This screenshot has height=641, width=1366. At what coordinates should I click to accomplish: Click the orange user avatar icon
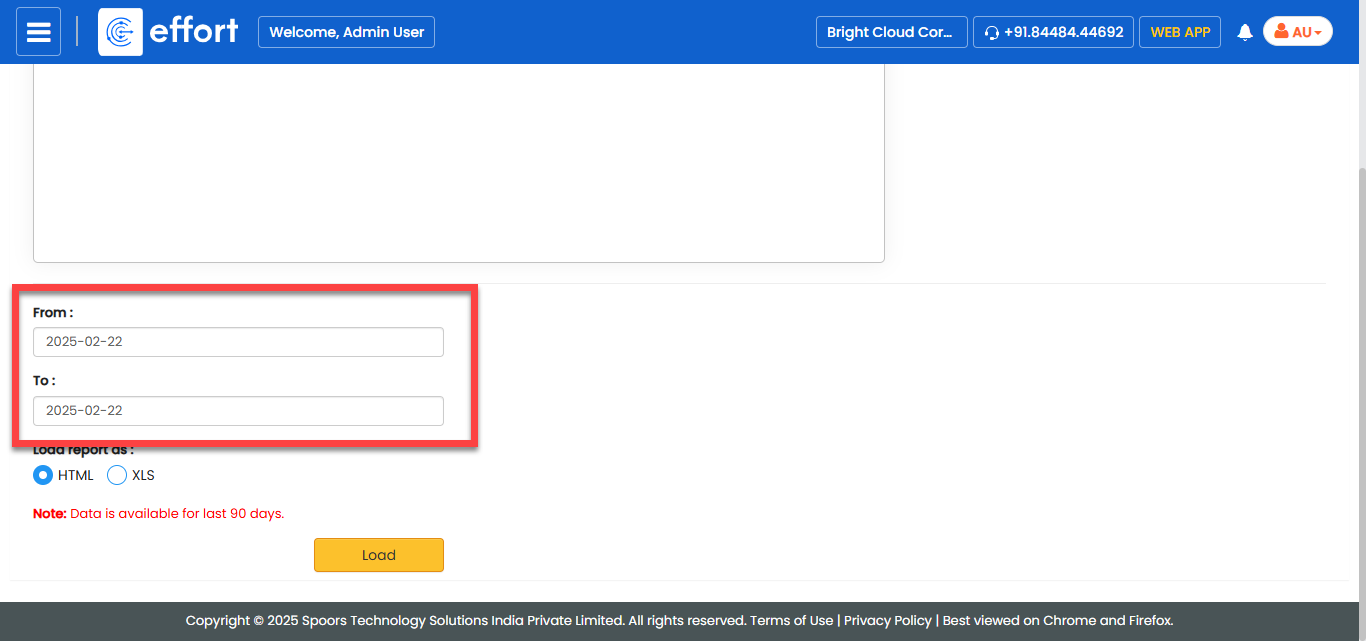click(1281, 32)
